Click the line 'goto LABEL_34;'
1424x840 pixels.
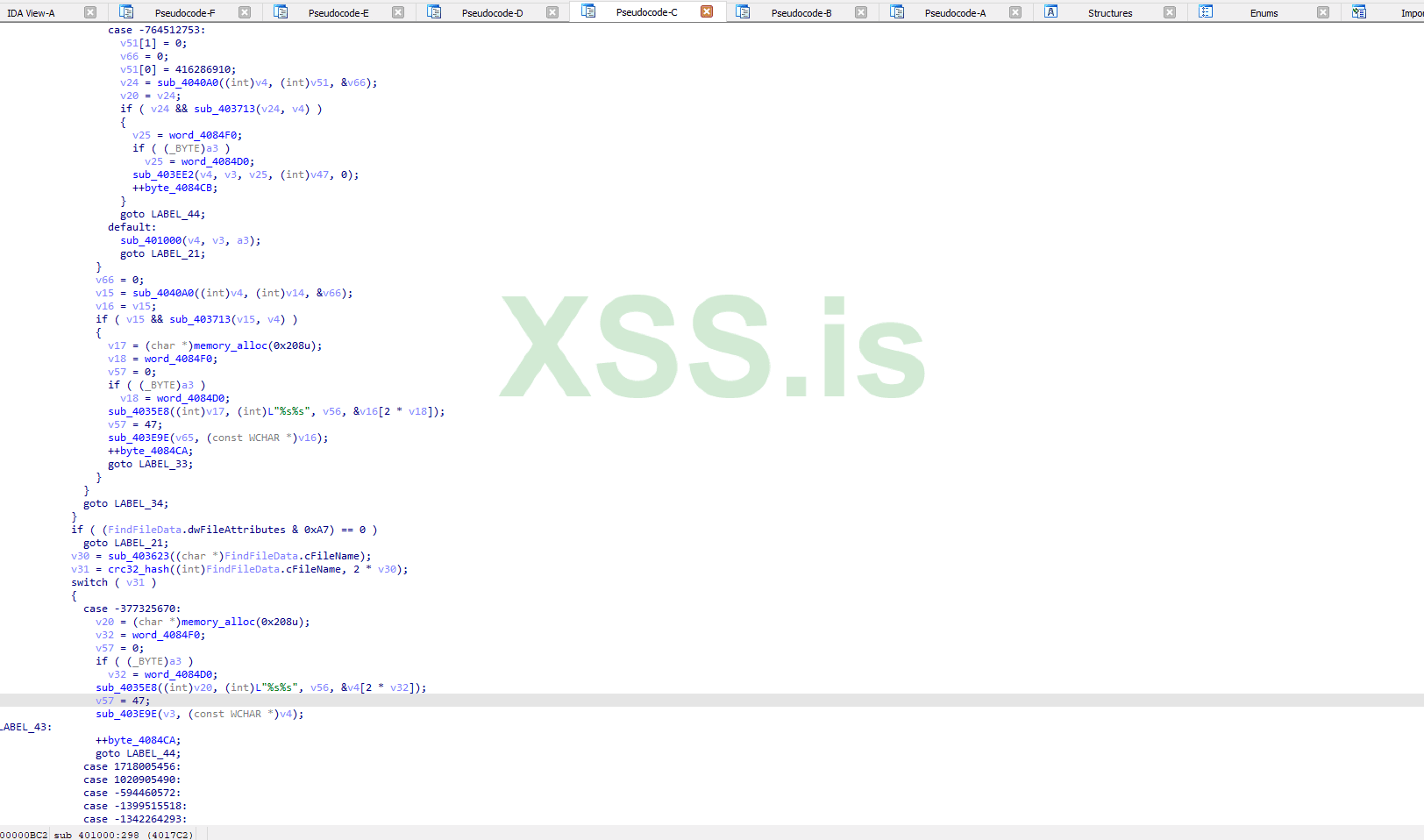(x=126, y=503)
